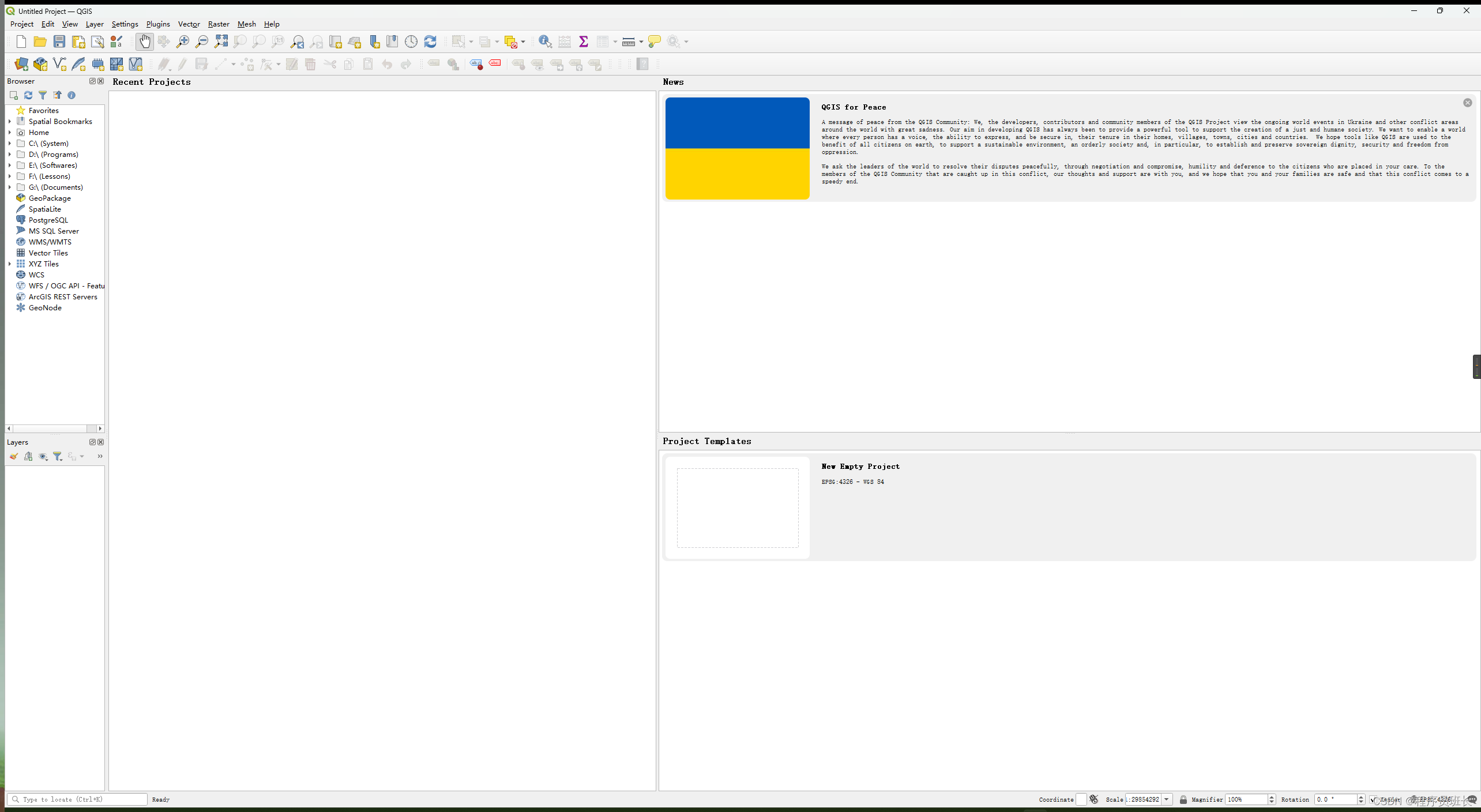Click the Ukraine flag news thumbnail
1481x812 pixels.
[x=737, y=148]
